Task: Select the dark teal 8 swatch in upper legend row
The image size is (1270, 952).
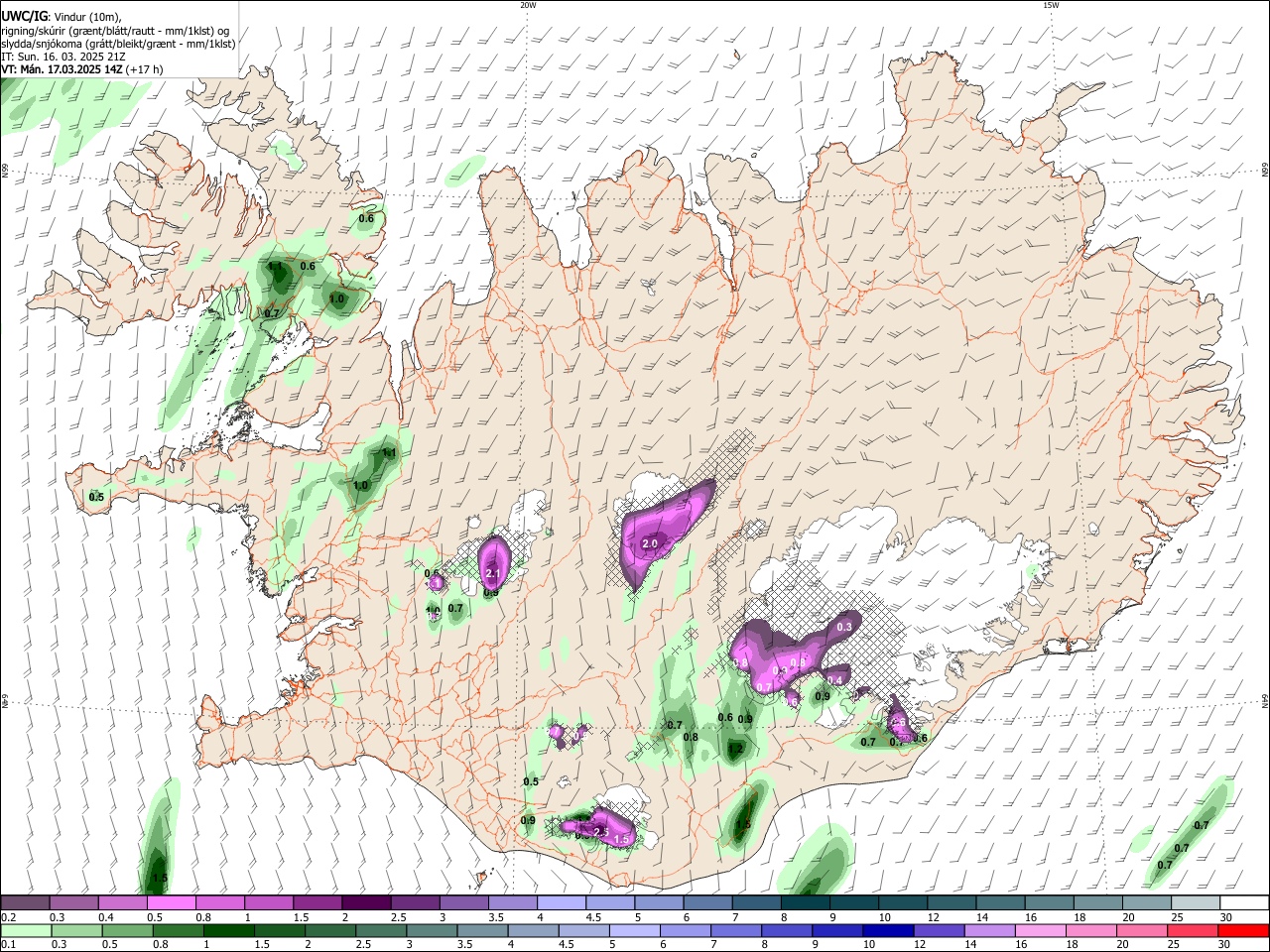Action: 805,902
